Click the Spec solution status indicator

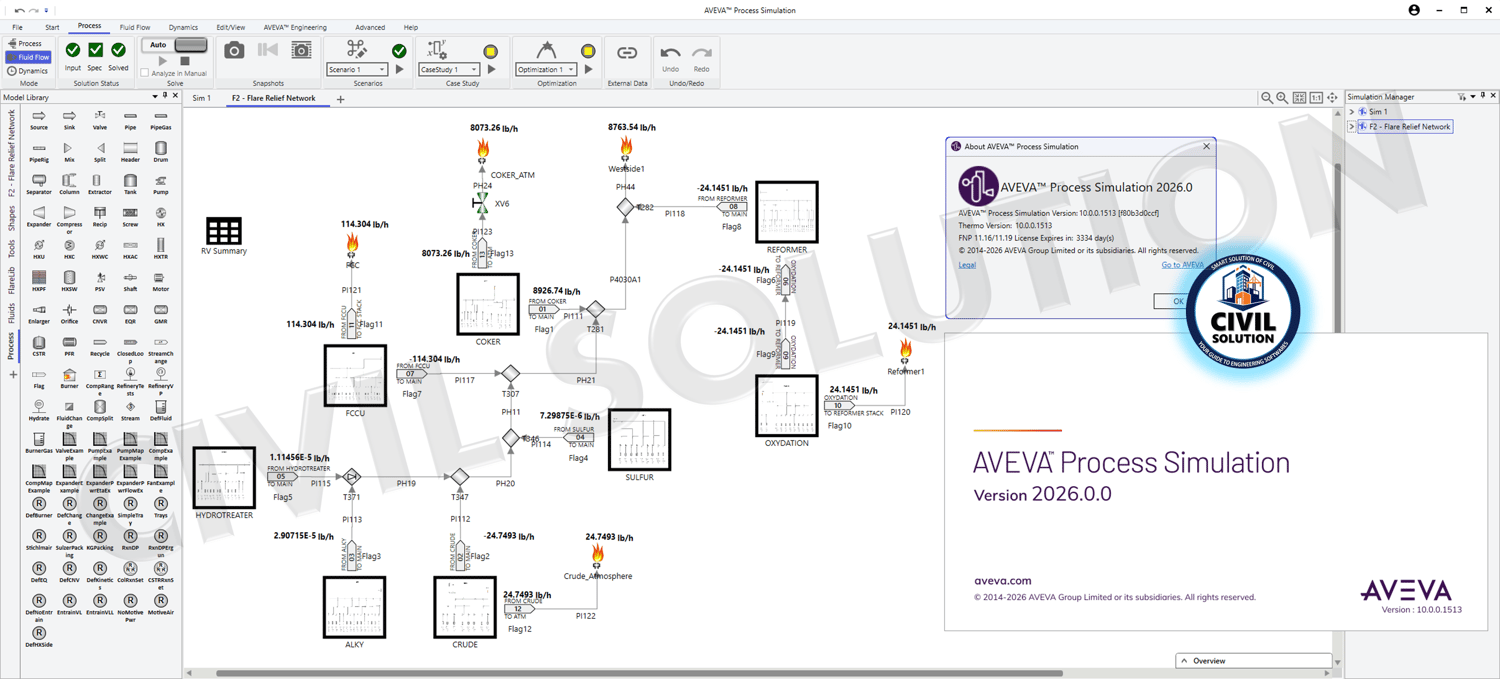click(x=95, y=50)
